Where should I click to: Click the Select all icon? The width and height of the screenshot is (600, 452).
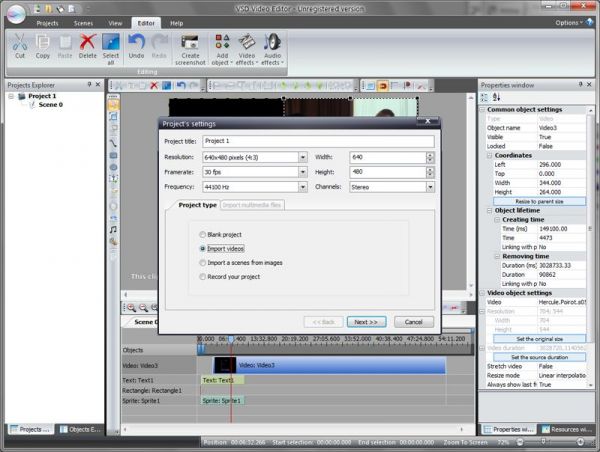click(111, 42)
